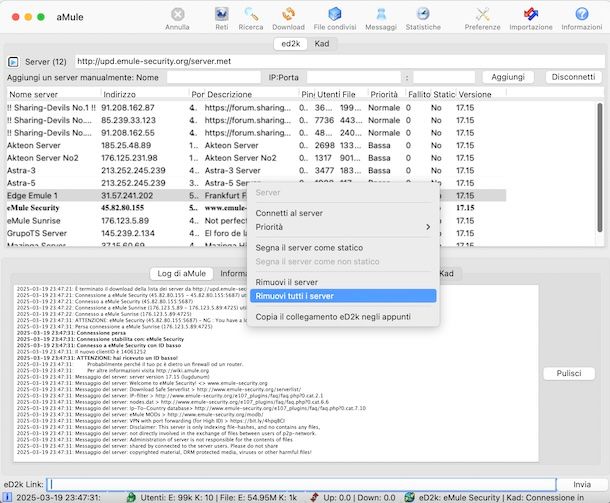Select the Log di aMule tab
Screen dimensions: 610x503
182,273
